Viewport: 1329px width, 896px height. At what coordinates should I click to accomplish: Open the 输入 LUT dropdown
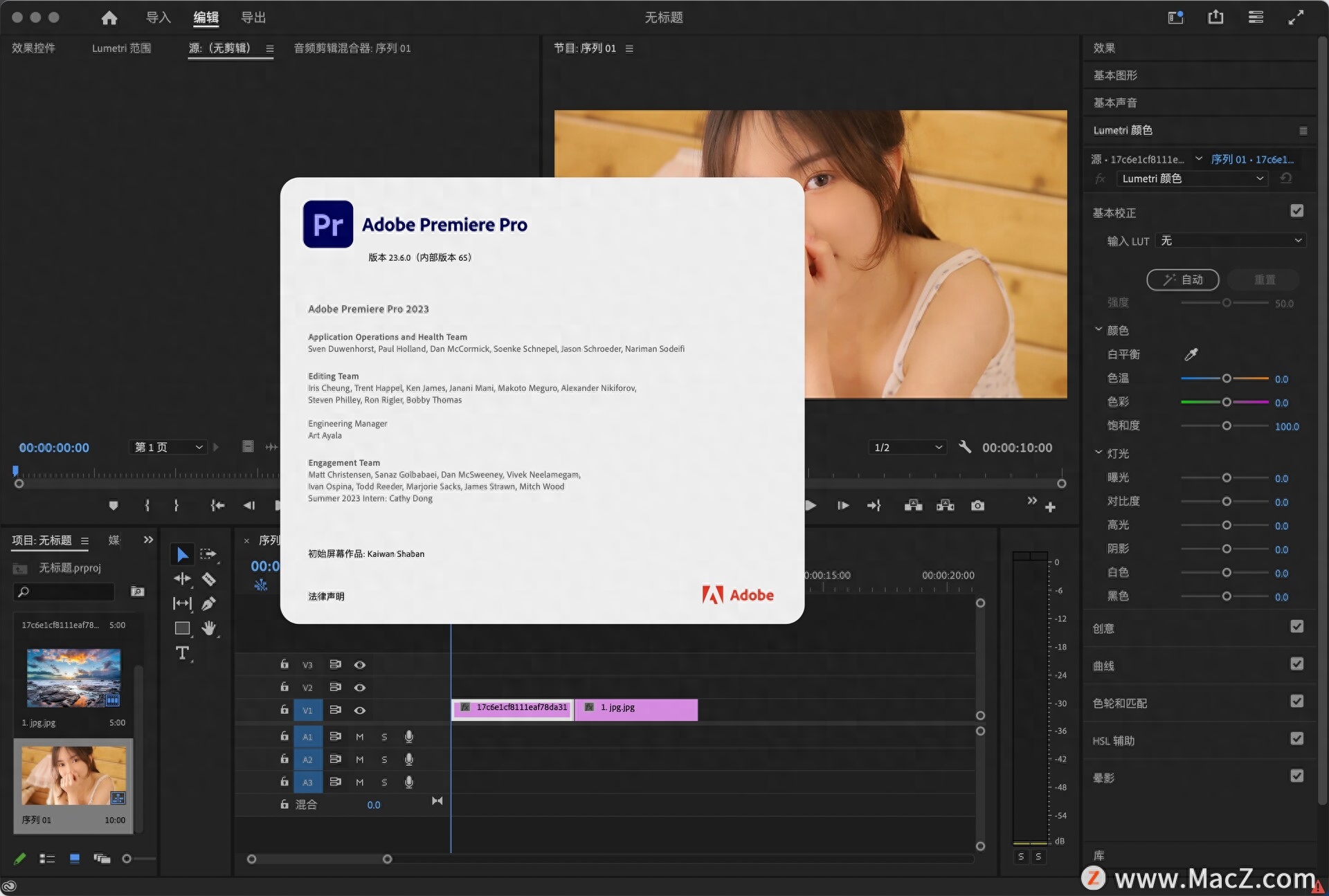click(1231, 241)
